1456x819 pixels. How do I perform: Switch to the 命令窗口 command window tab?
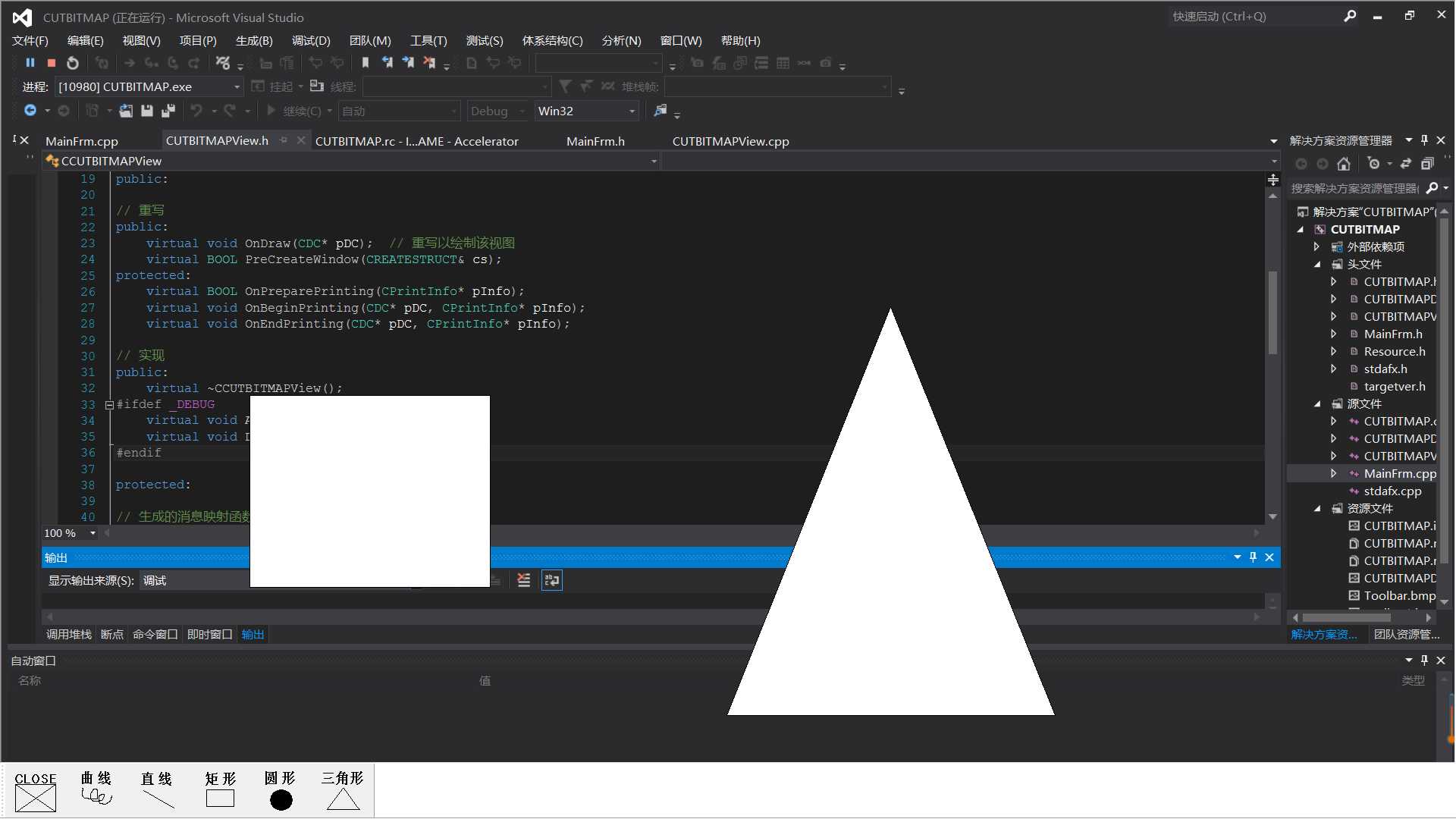pyautogui.click(x=155, y=634)
